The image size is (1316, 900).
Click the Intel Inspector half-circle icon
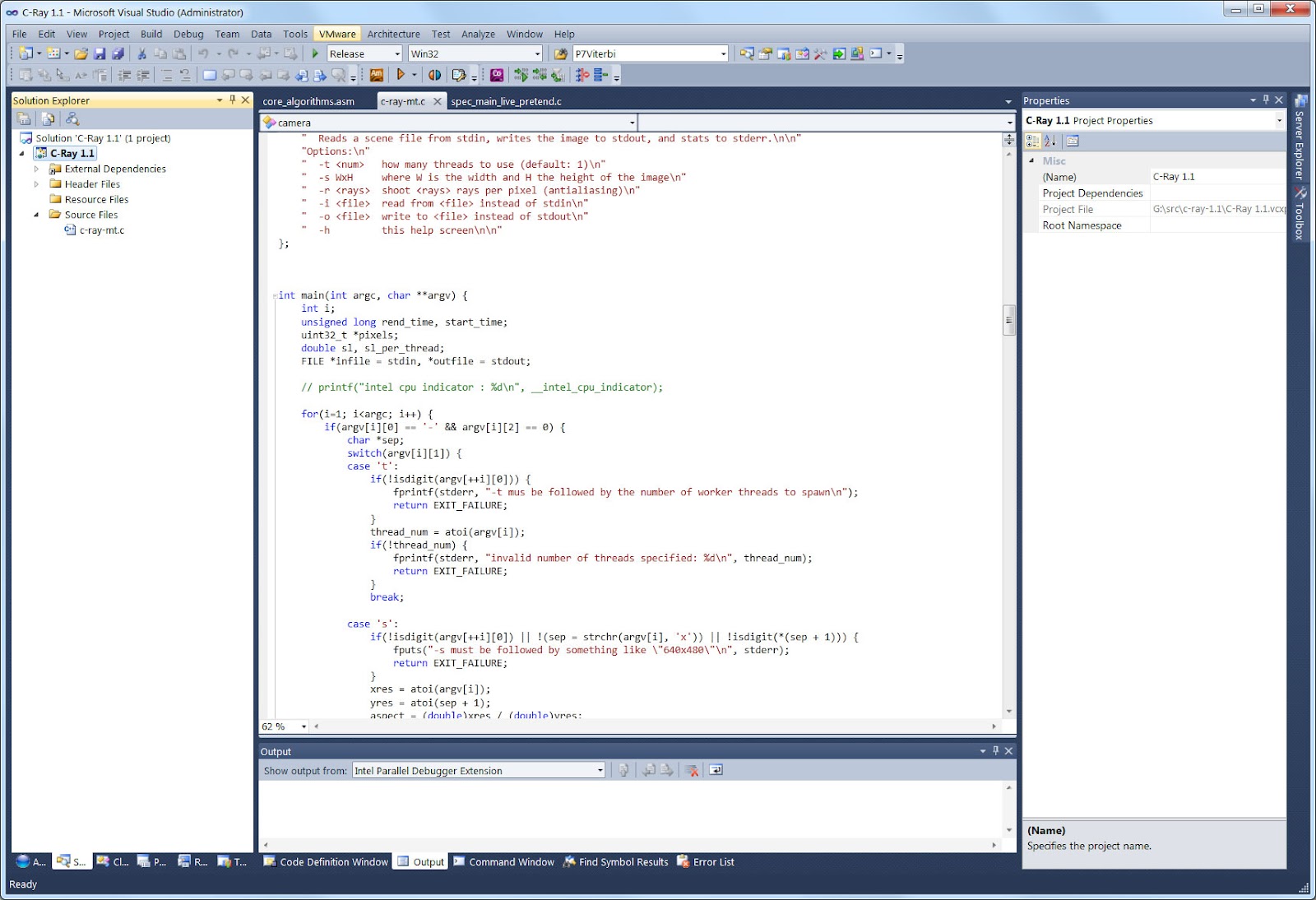pyautogui.click(x=434, y=75)
